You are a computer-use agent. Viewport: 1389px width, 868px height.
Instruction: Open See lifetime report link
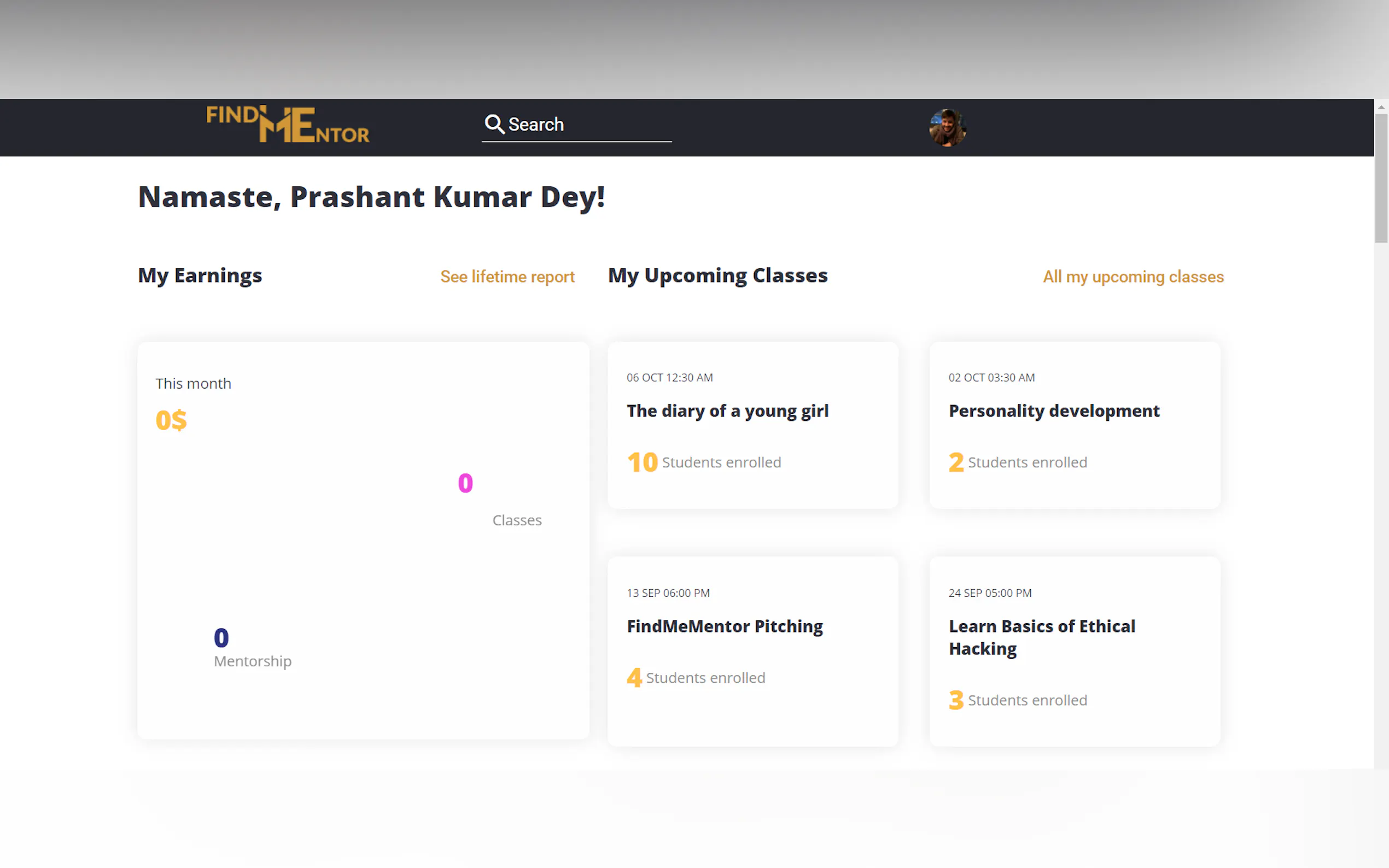507,277
